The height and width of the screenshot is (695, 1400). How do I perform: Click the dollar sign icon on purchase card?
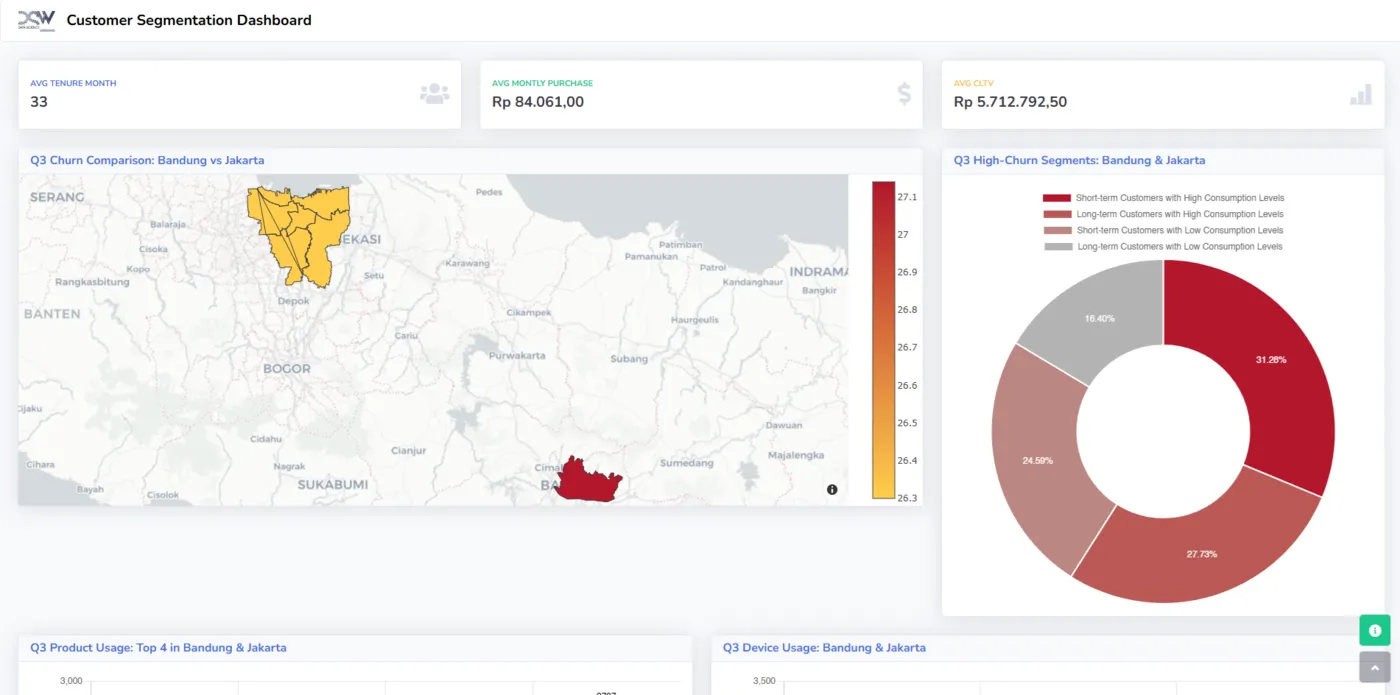click(904, 94)
